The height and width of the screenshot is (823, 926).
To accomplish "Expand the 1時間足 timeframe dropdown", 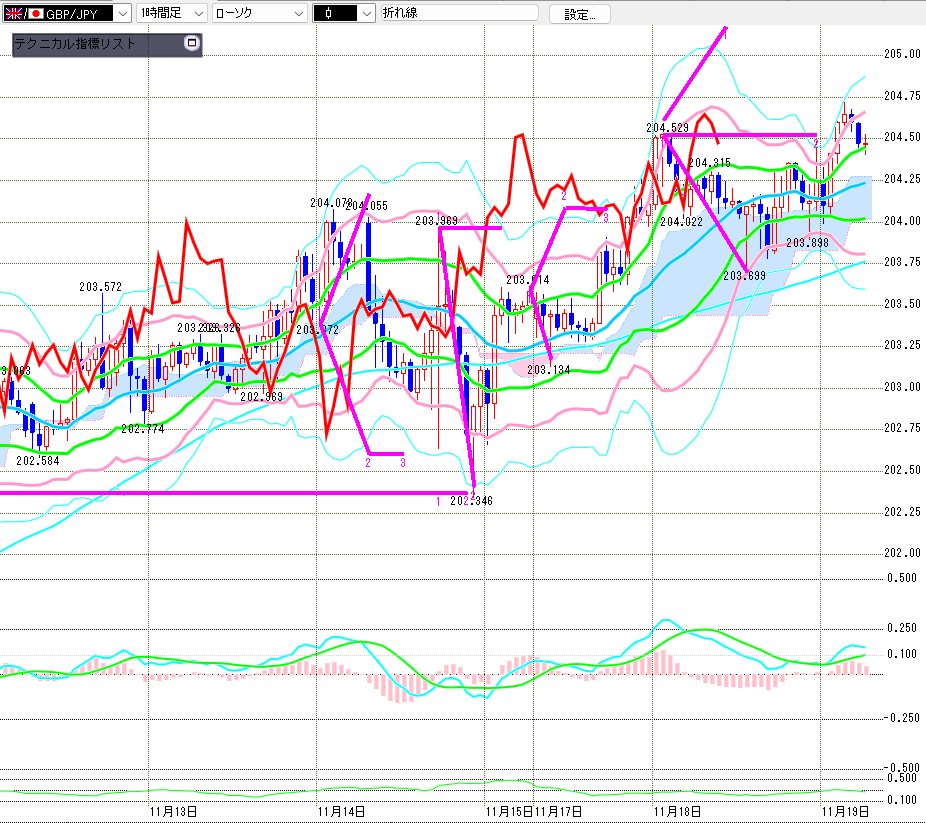I will tap(197, 13).
